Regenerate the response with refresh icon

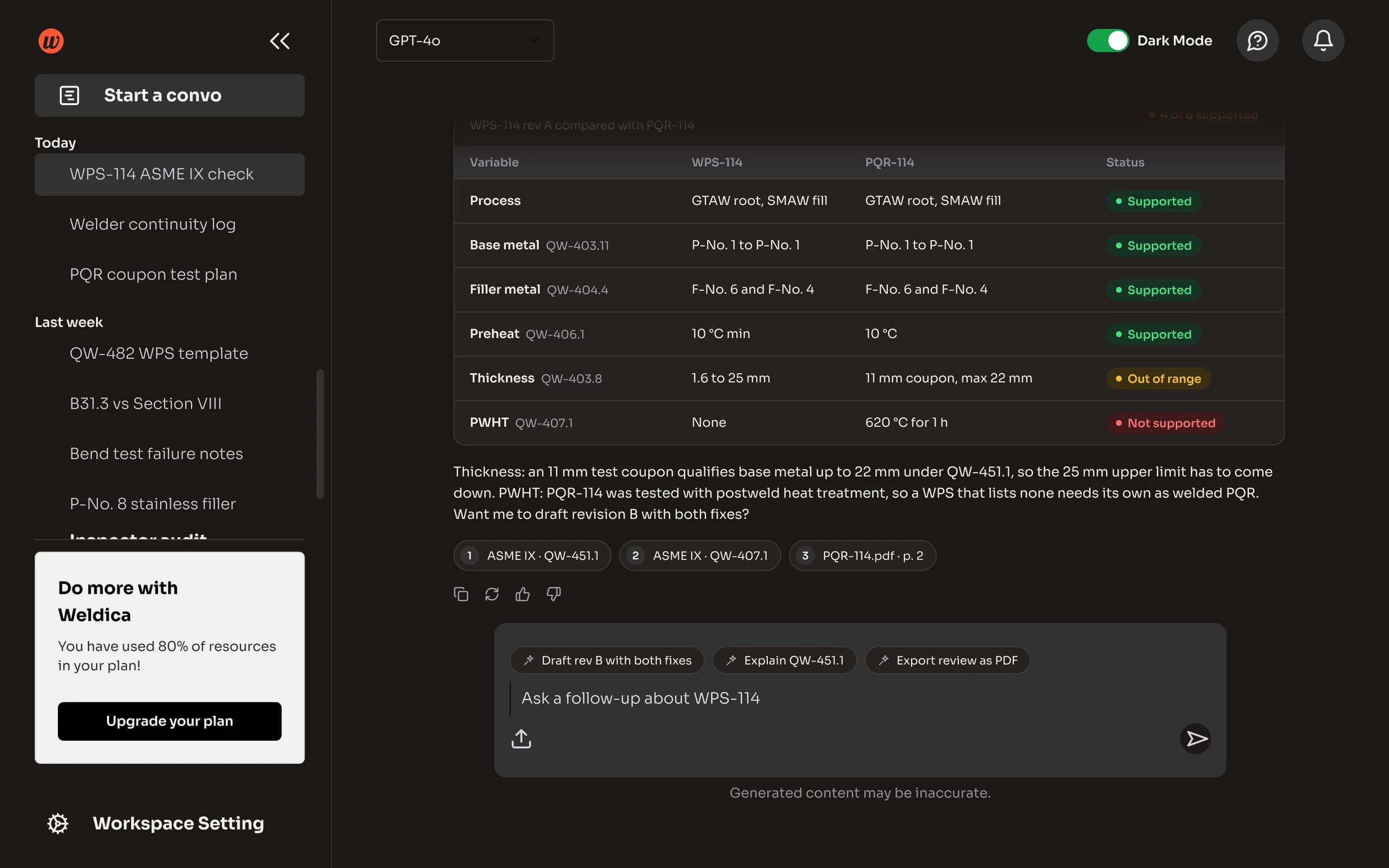point(492,594)
